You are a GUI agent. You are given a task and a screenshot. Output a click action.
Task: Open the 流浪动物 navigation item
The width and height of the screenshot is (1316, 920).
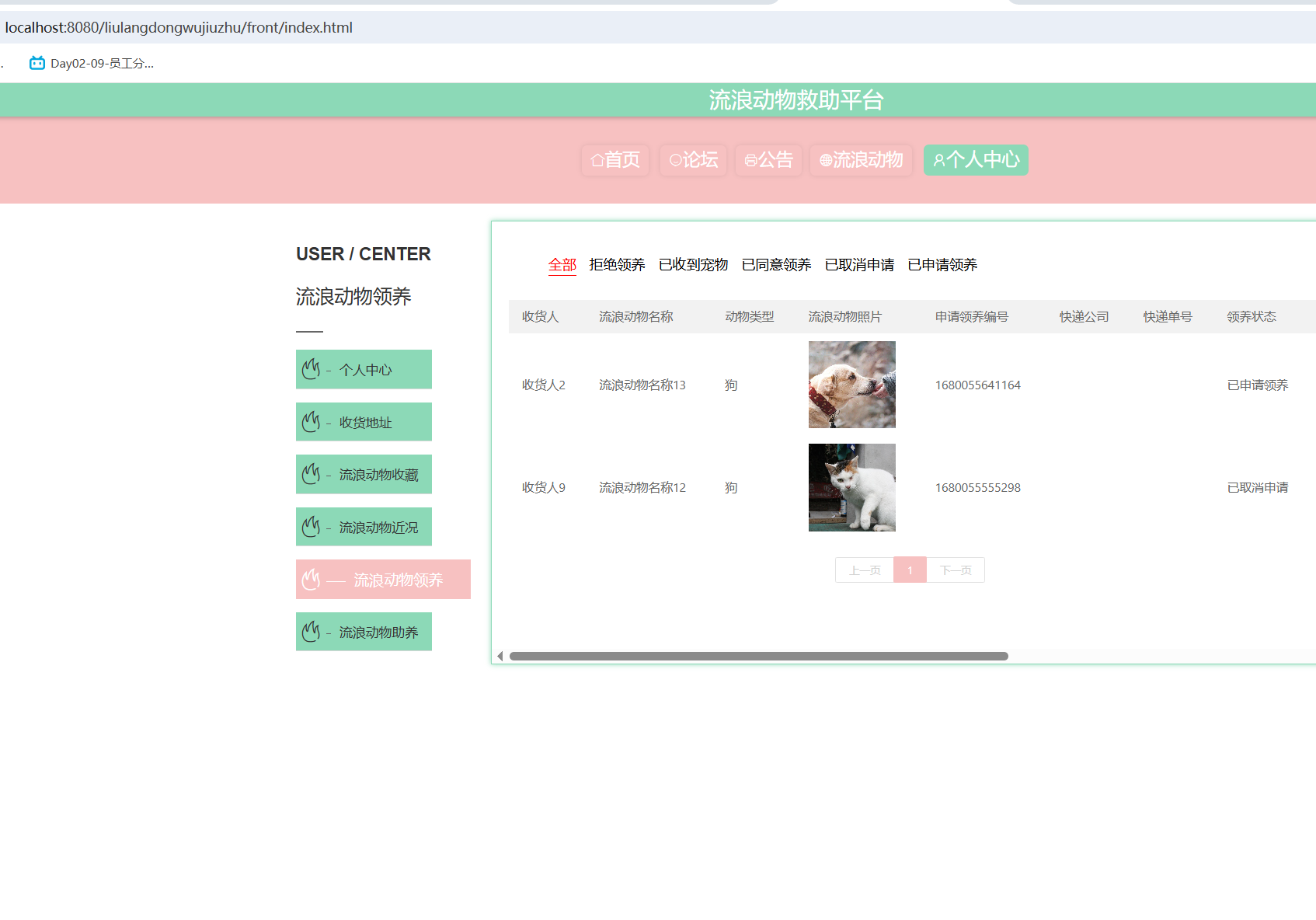click(861, 160)
